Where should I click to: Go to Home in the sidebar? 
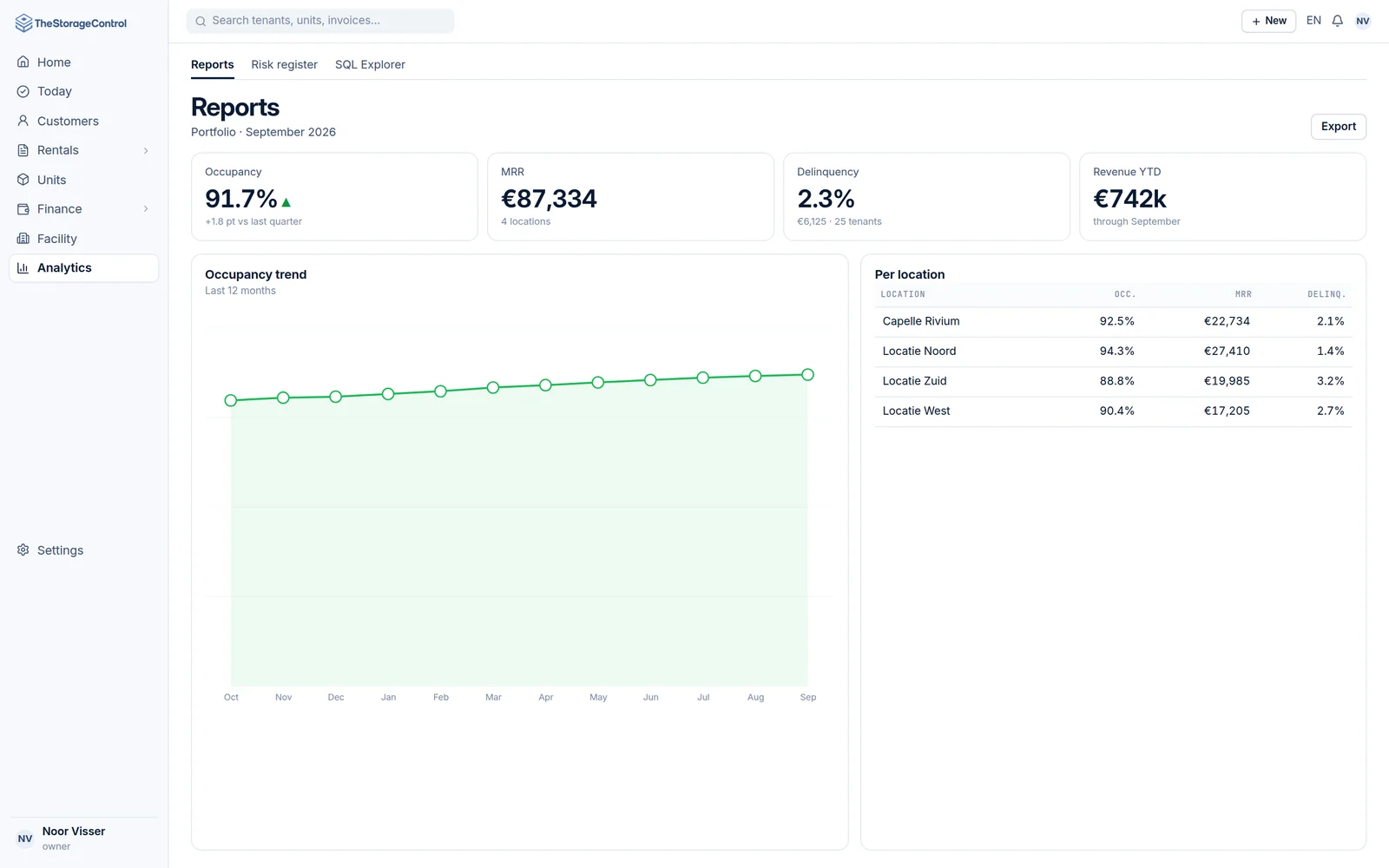[83, 62]
